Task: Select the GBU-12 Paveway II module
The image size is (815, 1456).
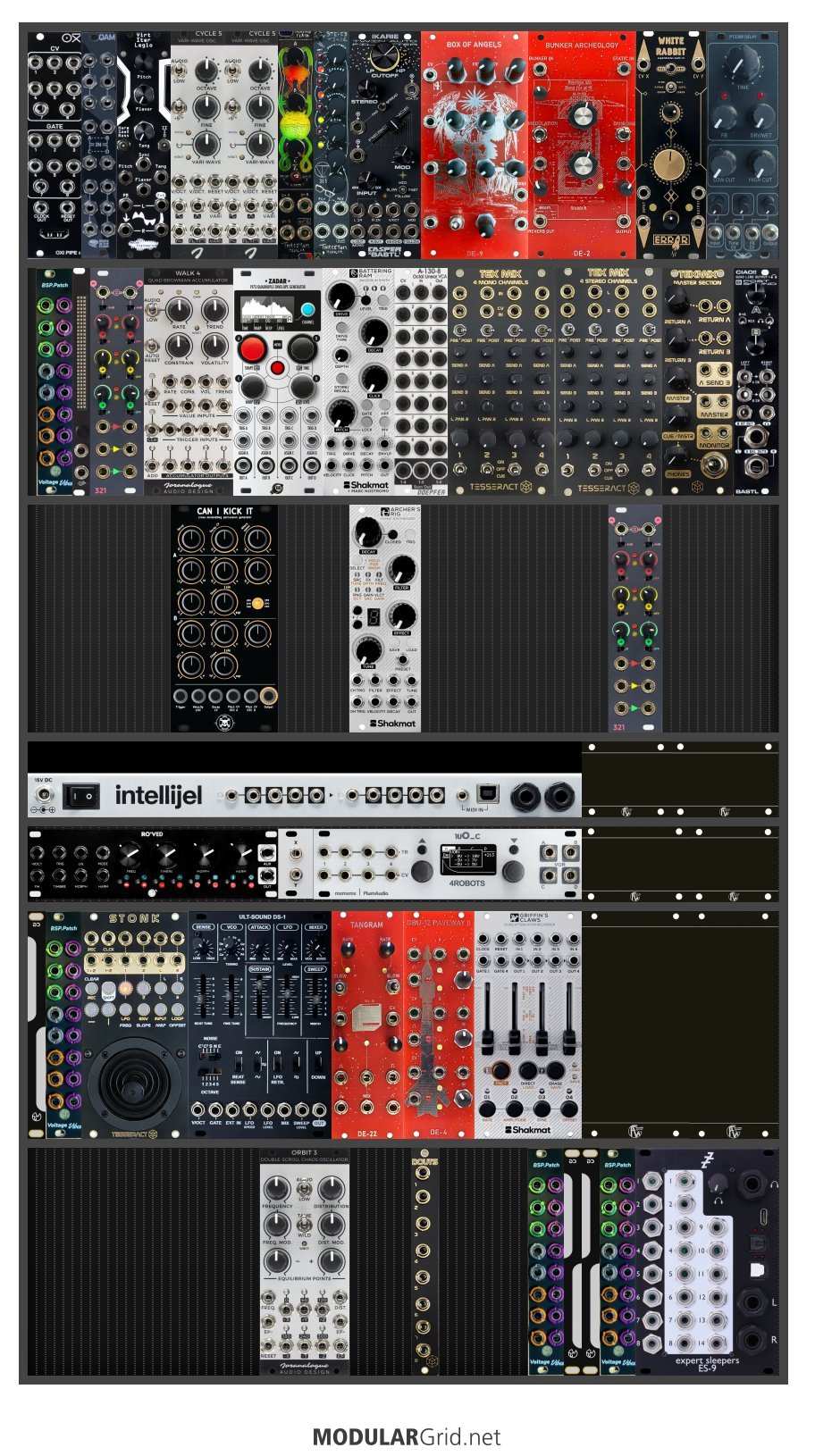Action: pos(439,1025)
